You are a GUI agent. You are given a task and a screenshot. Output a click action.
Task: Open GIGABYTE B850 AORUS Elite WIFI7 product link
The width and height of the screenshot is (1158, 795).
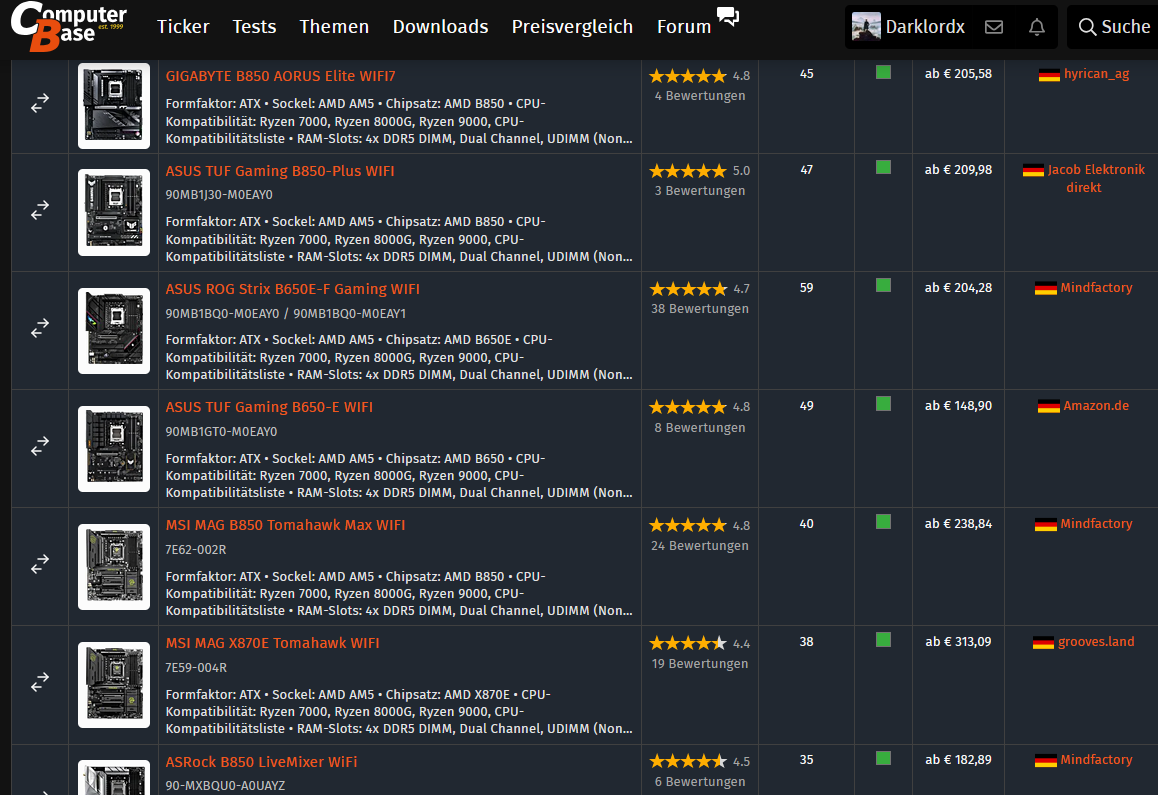point(281,76)
